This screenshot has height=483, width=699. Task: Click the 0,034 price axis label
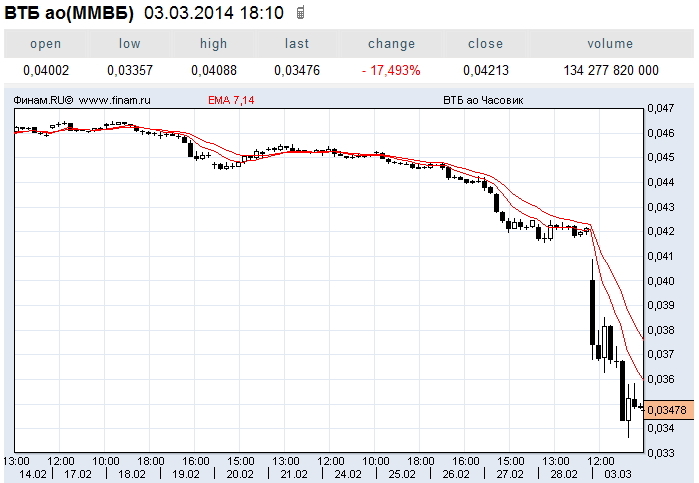(x=661, y=428)
